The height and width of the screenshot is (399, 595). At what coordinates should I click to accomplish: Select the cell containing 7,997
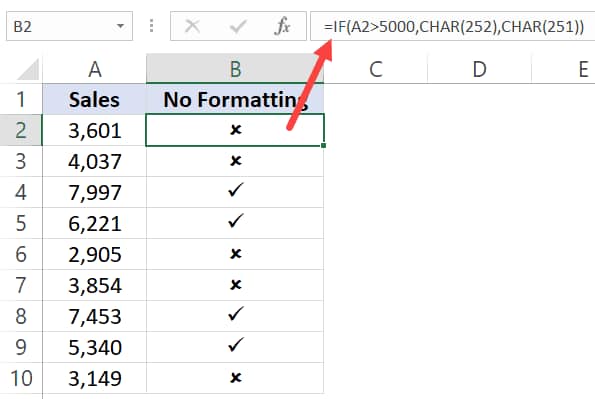pos(94,192)
